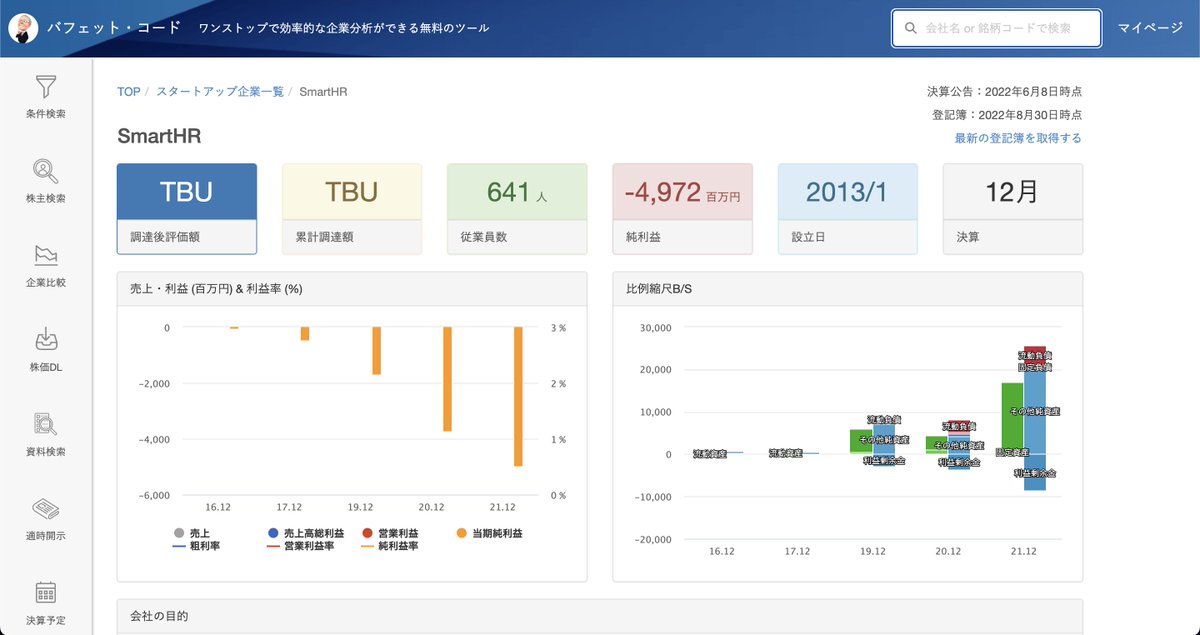Click the 19.12 orange net income bar
1200x635 pixels.
pyautogui.click(x=377, y=351)
